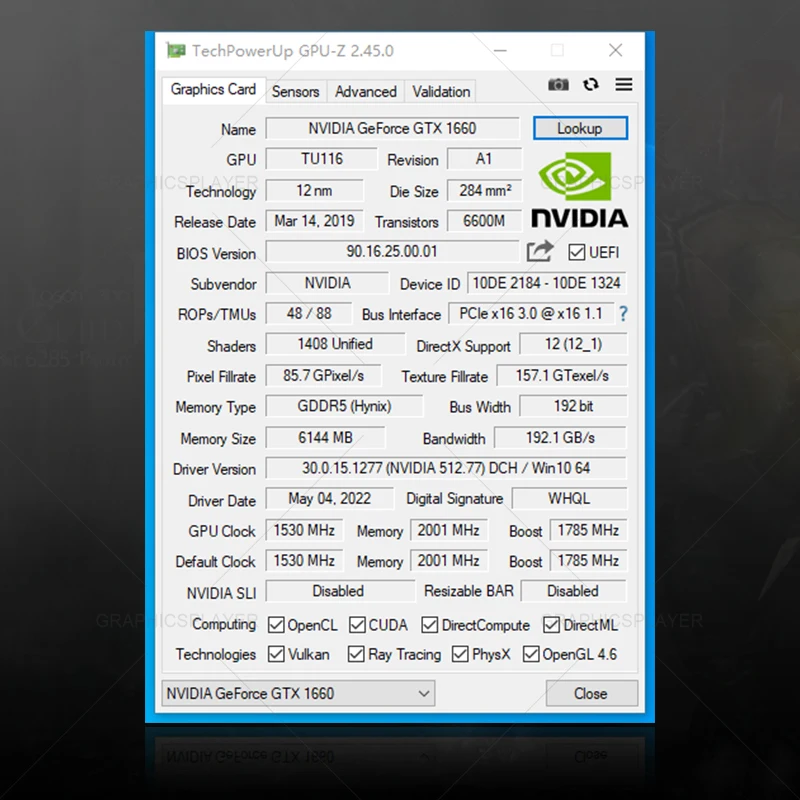Image resolution: width=800 pixels, height=800 pixels.
Task: Click the Pixel Fillrate 85.7 GPixel/s
Action: (323, 376)
